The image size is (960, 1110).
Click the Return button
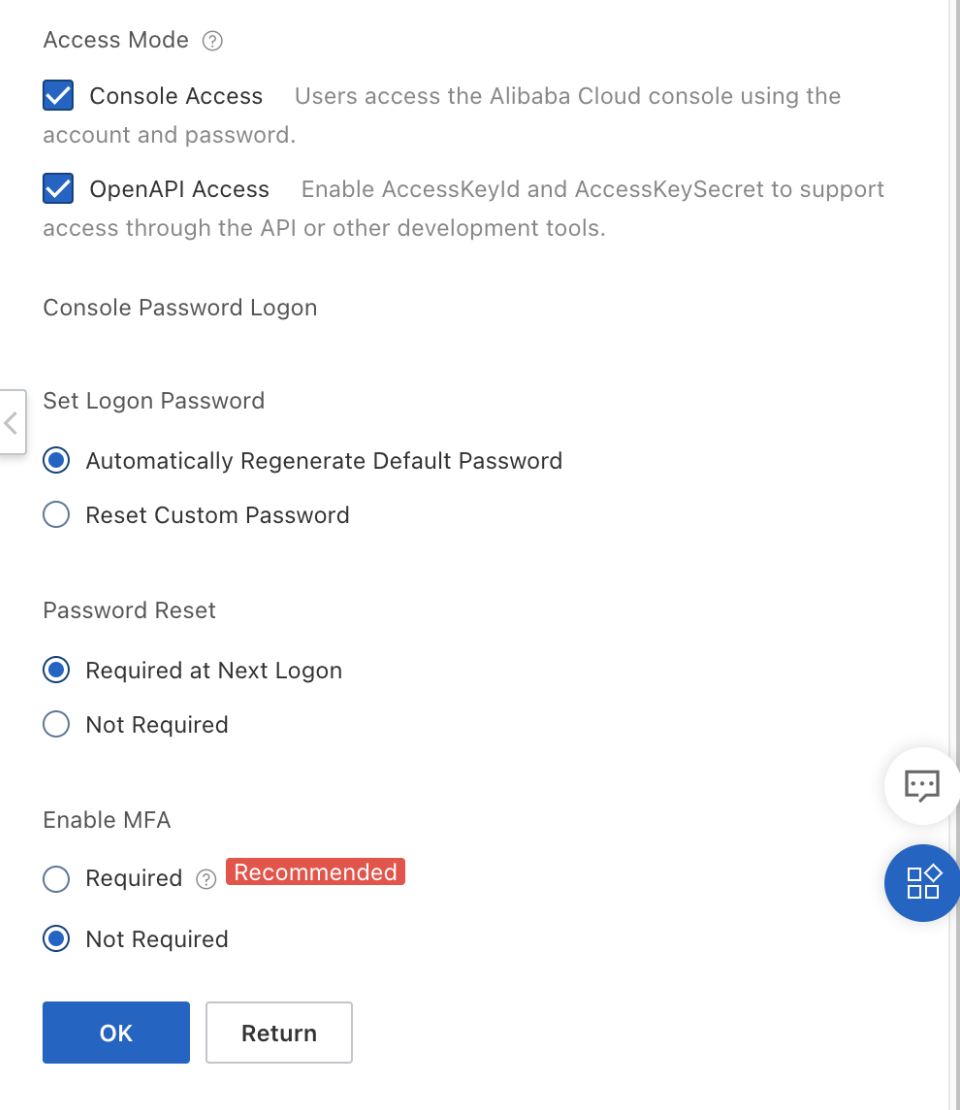click(279, 1033)
